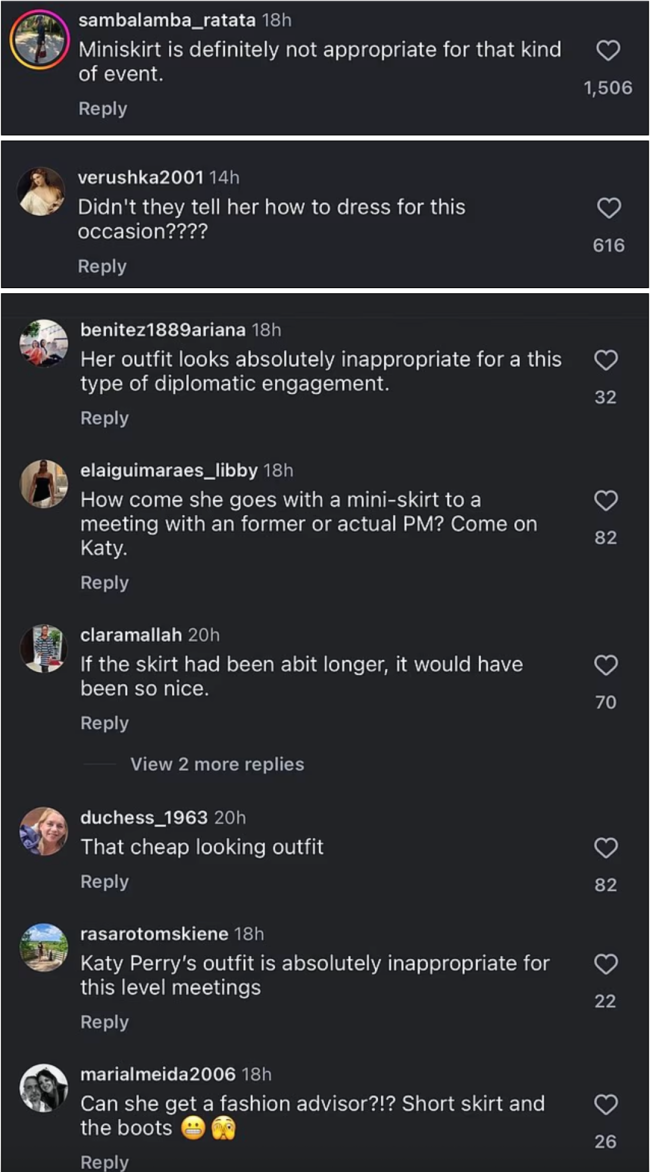Screen dimensions: 650x1172
Task: Like sambalamba_ratata's miniskirt comment
Action: [x=608, y=51]
